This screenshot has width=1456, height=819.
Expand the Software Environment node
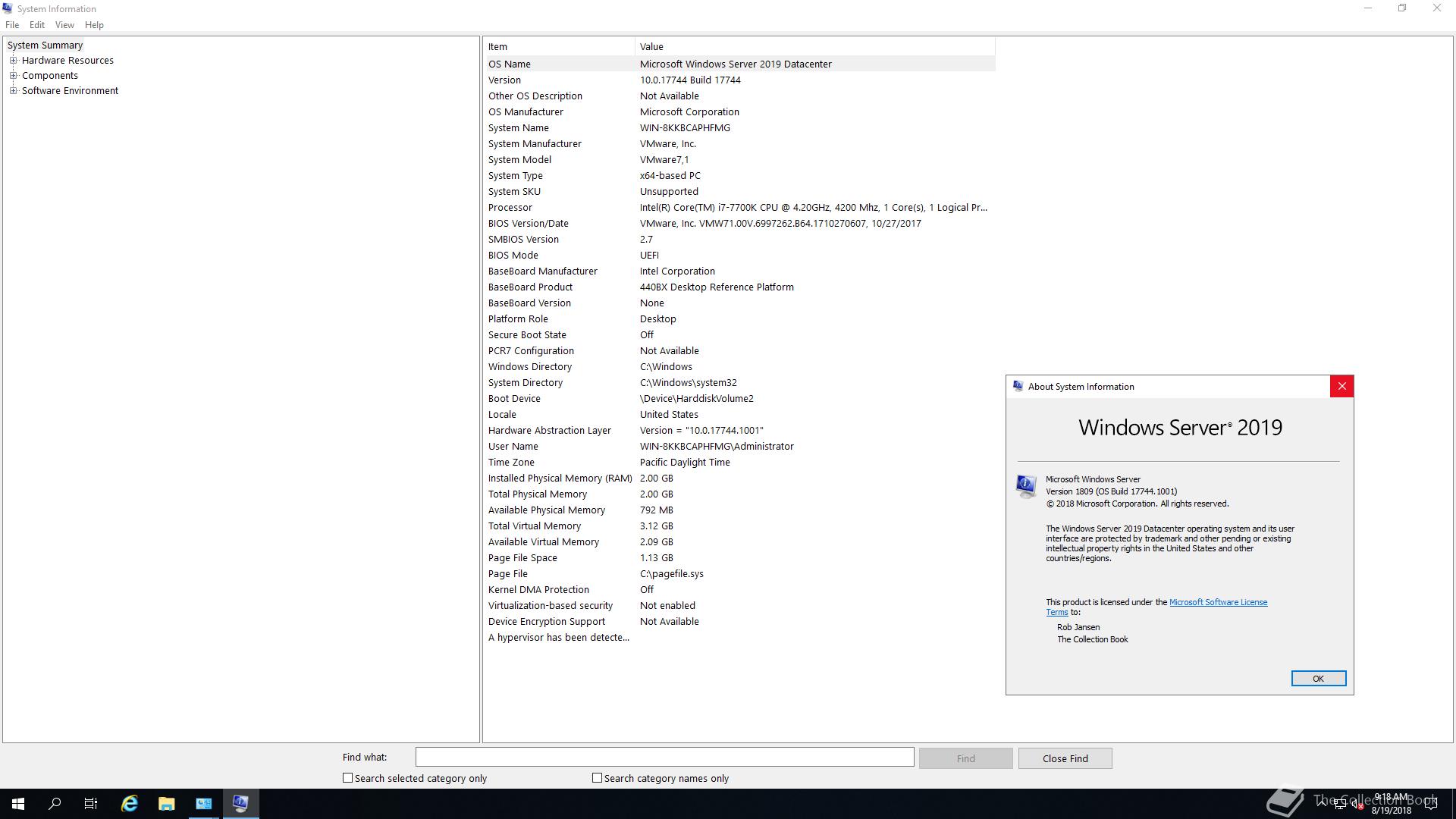(x=13, y=90)
